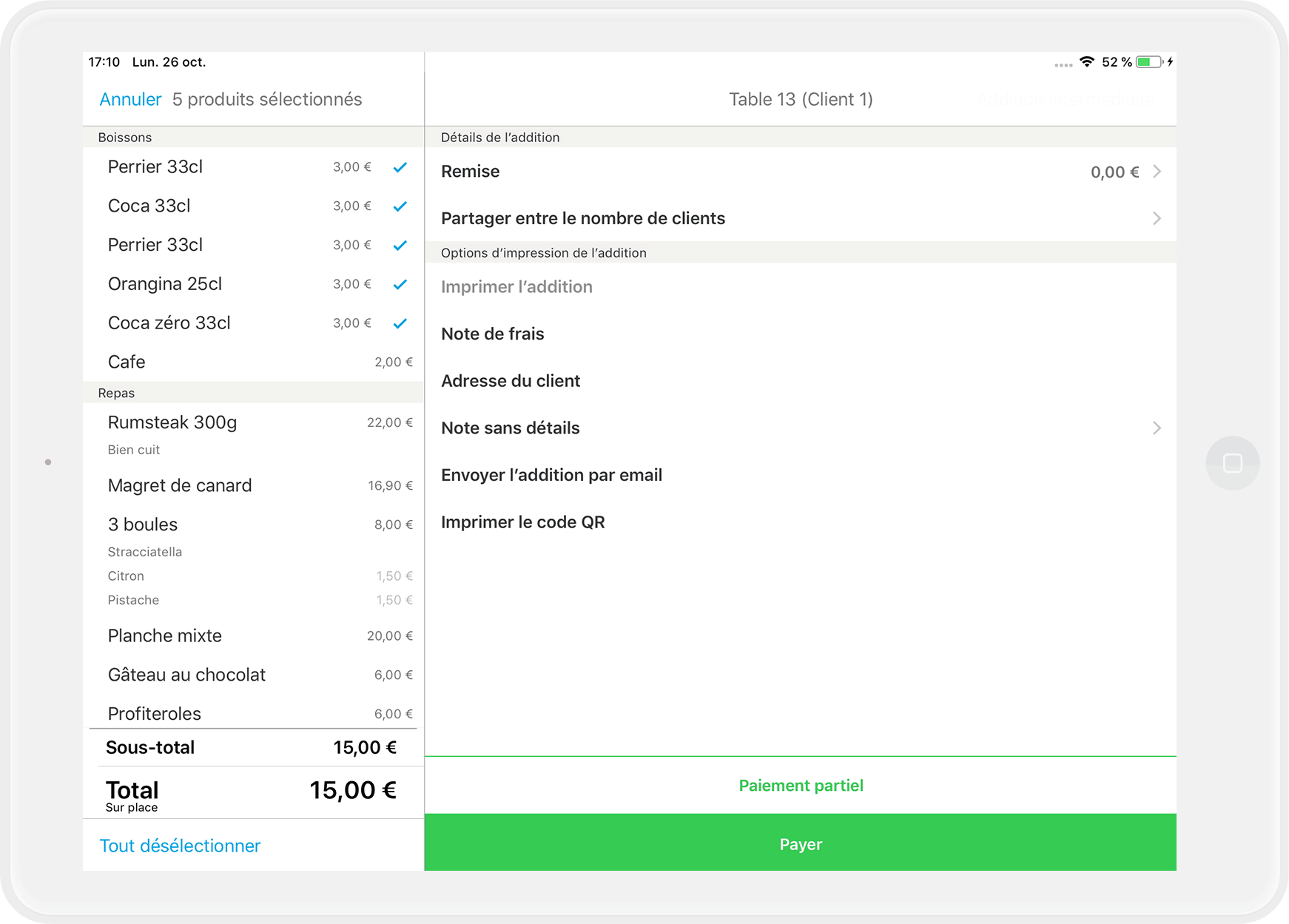Tap the Table 13 (Client 1) title

801,99
